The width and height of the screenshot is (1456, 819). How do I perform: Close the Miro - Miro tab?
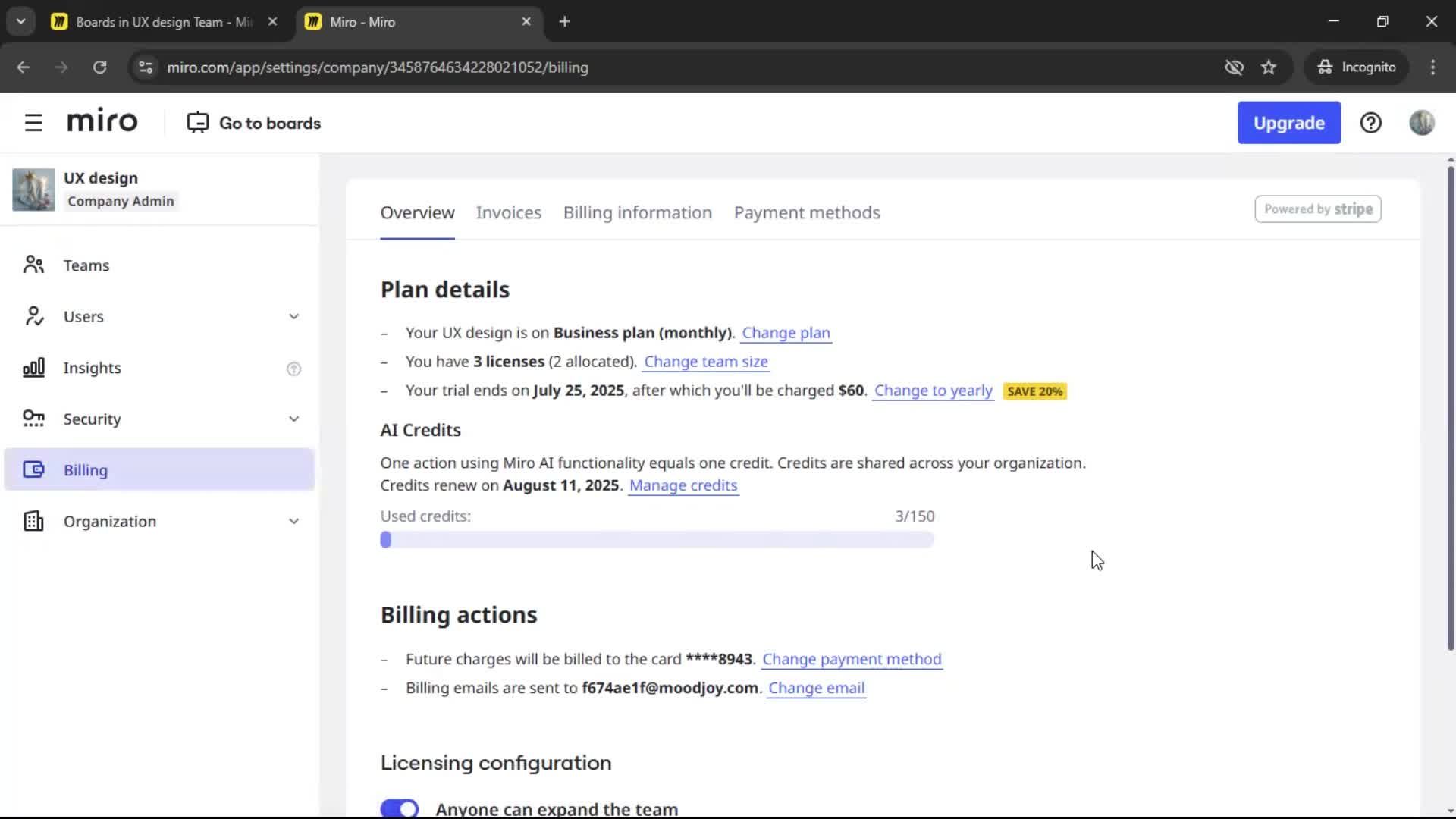point(526,21)
